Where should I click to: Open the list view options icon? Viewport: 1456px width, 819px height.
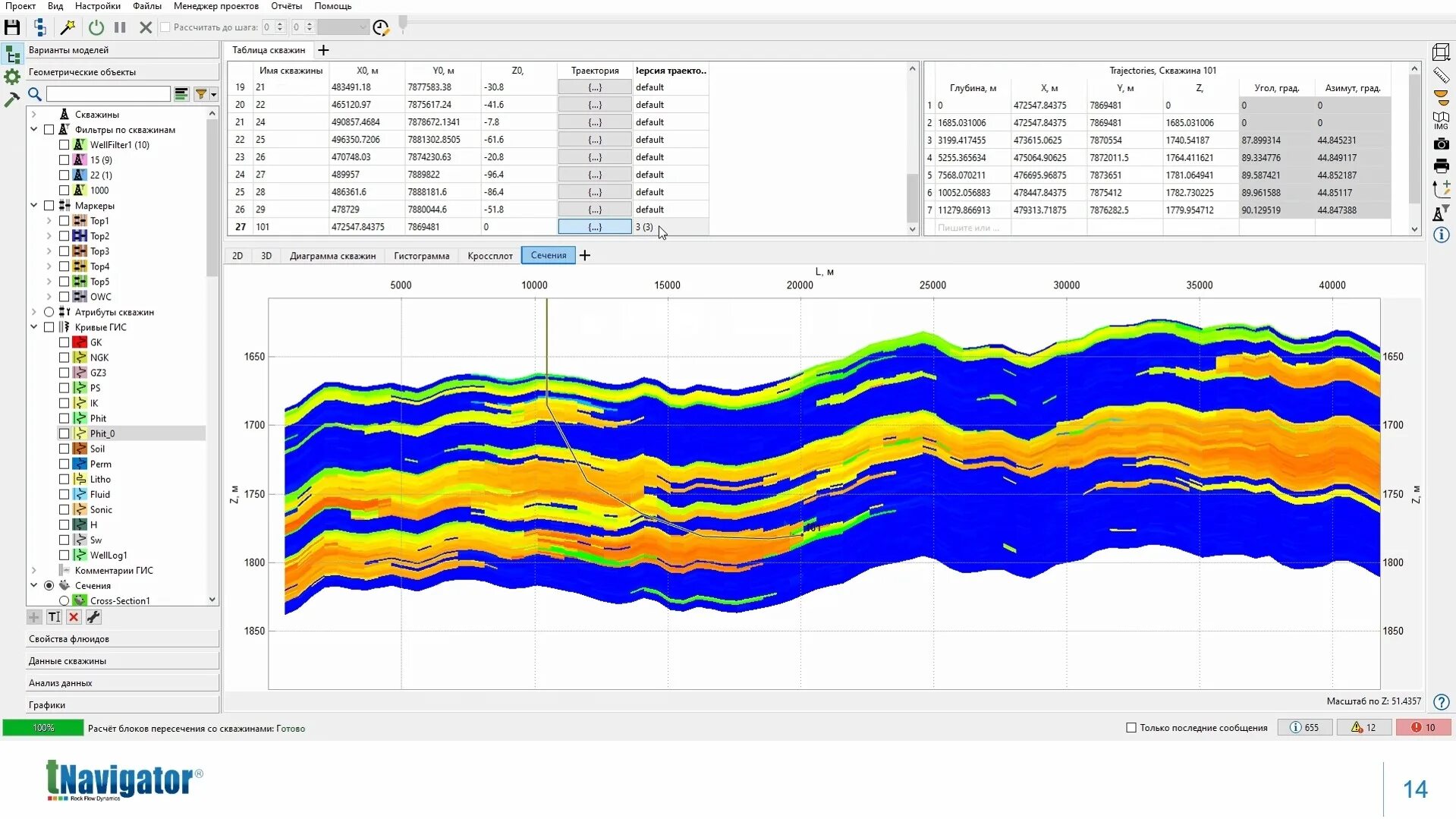click(x=181, y=94)
